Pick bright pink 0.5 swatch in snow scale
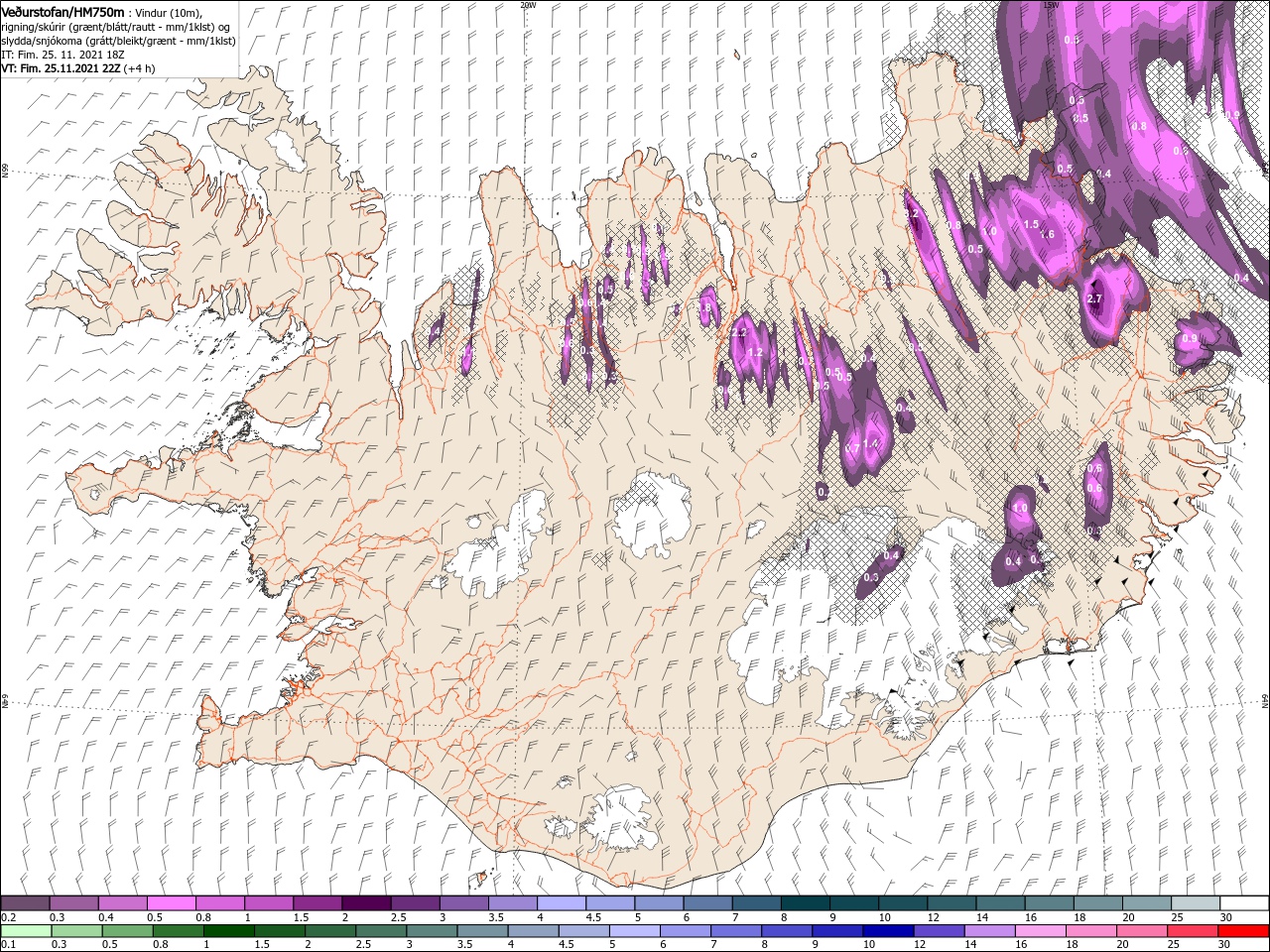This screenshot has width=1270, height=952. [x=171, y=903]
